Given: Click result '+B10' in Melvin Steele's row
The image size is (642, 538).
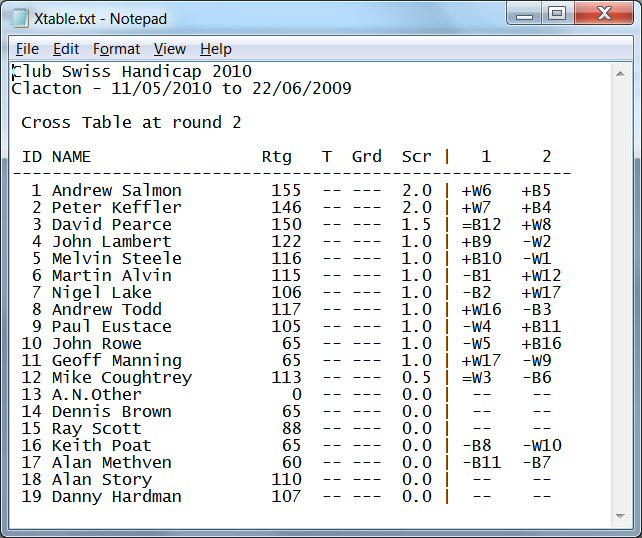Looking at the screenshot, I should point(481,258).
